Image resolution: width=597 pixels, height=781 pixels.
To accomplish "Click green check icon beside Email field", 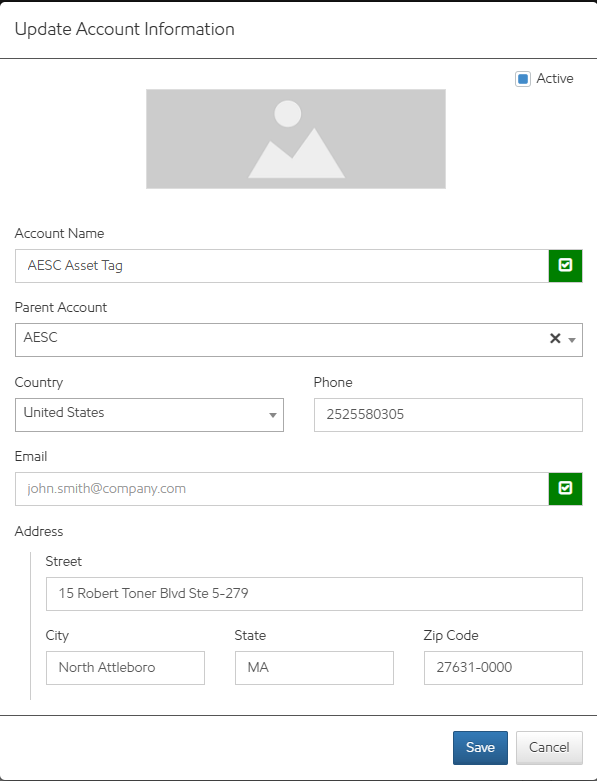I will [565, 489].
